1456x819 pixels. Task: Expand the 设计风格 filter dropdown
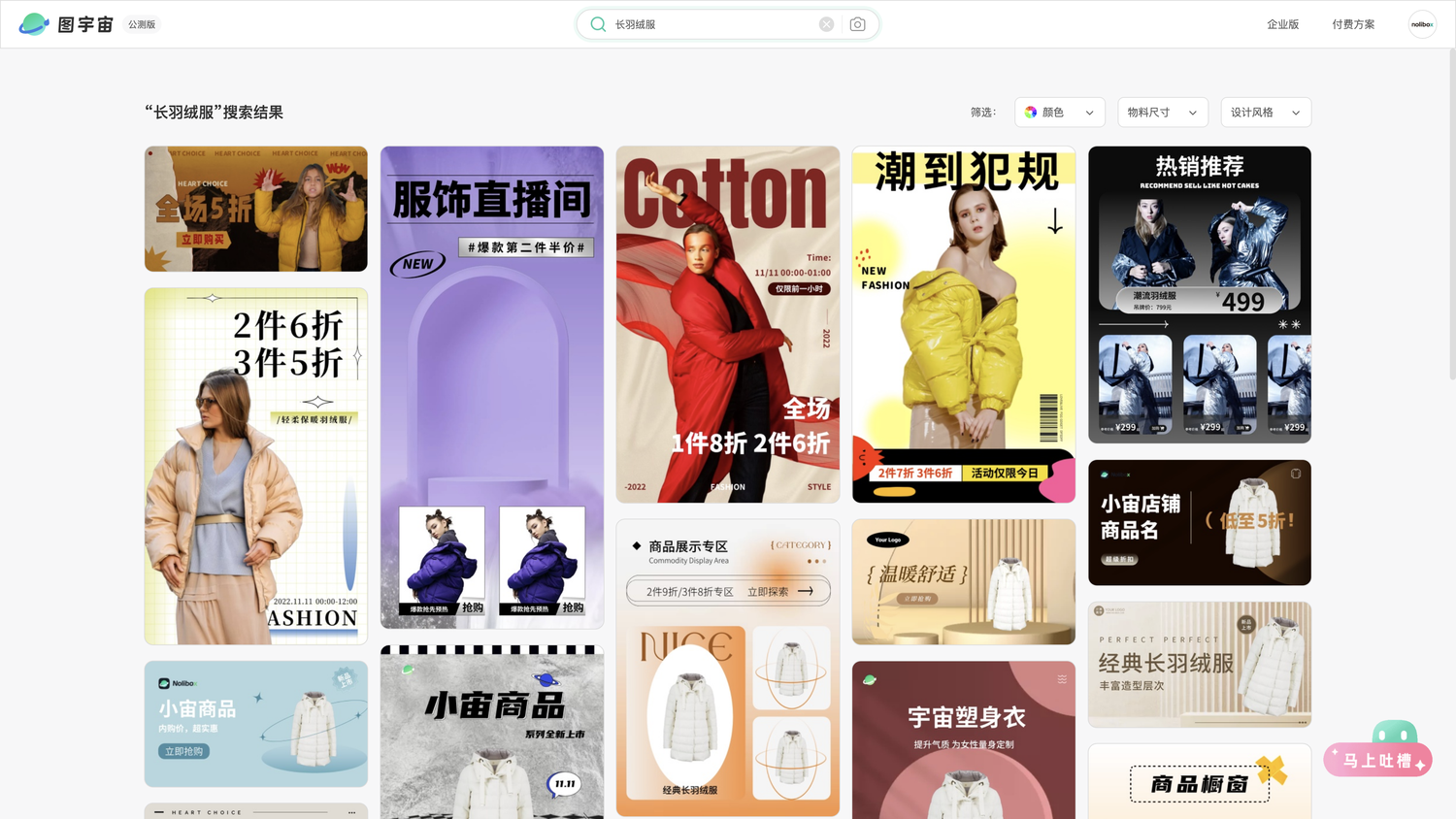coord(1266,113)
